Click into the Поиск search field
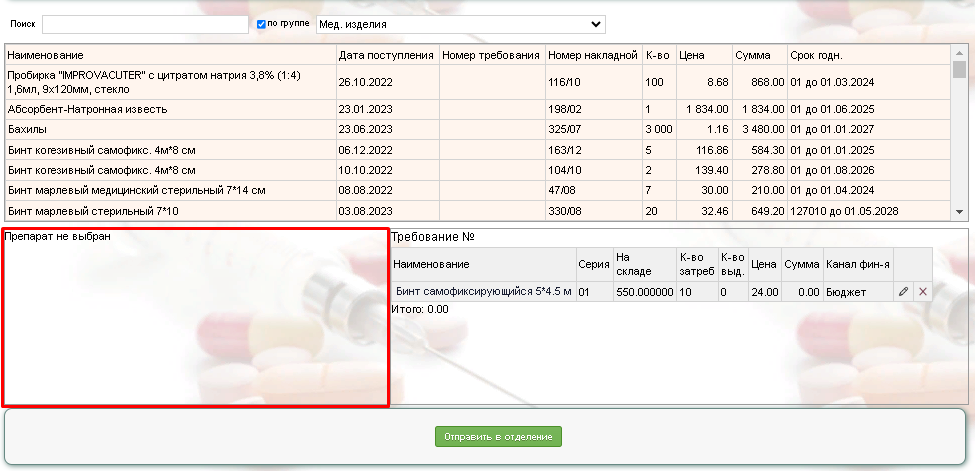Viewport: 975px width, 471px height. (x=145, y=24)
